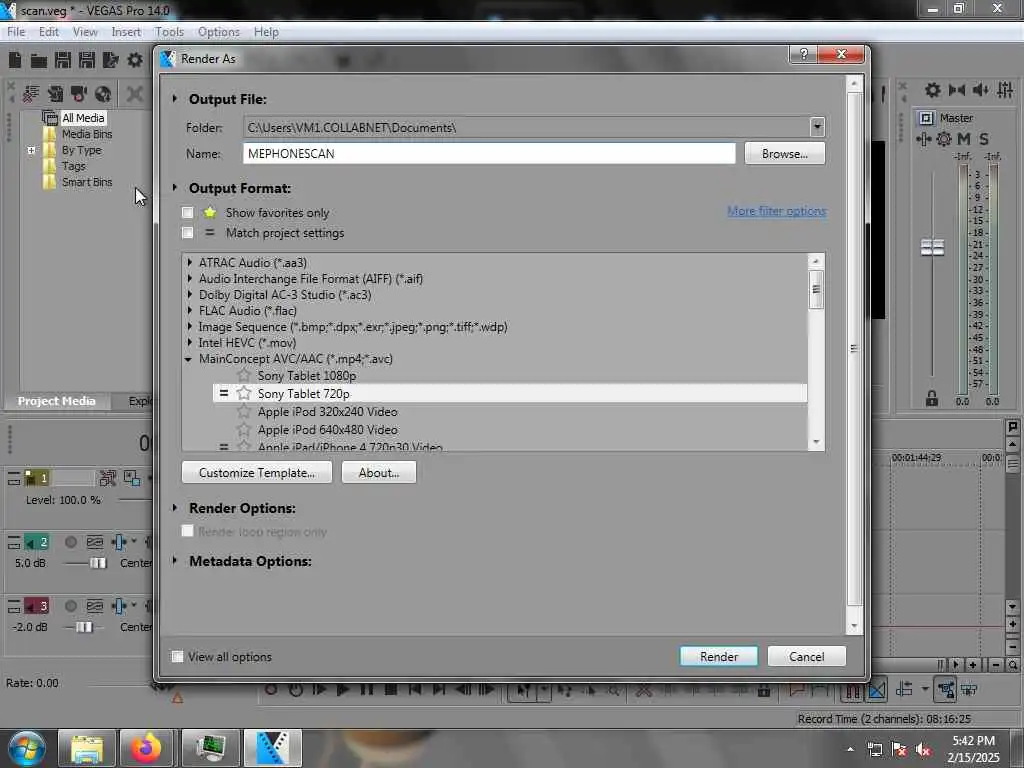Open Firefox from the taskbar
Viewport: 1024px width, 768px height.
pyautogui.click(x=146, y=748)
